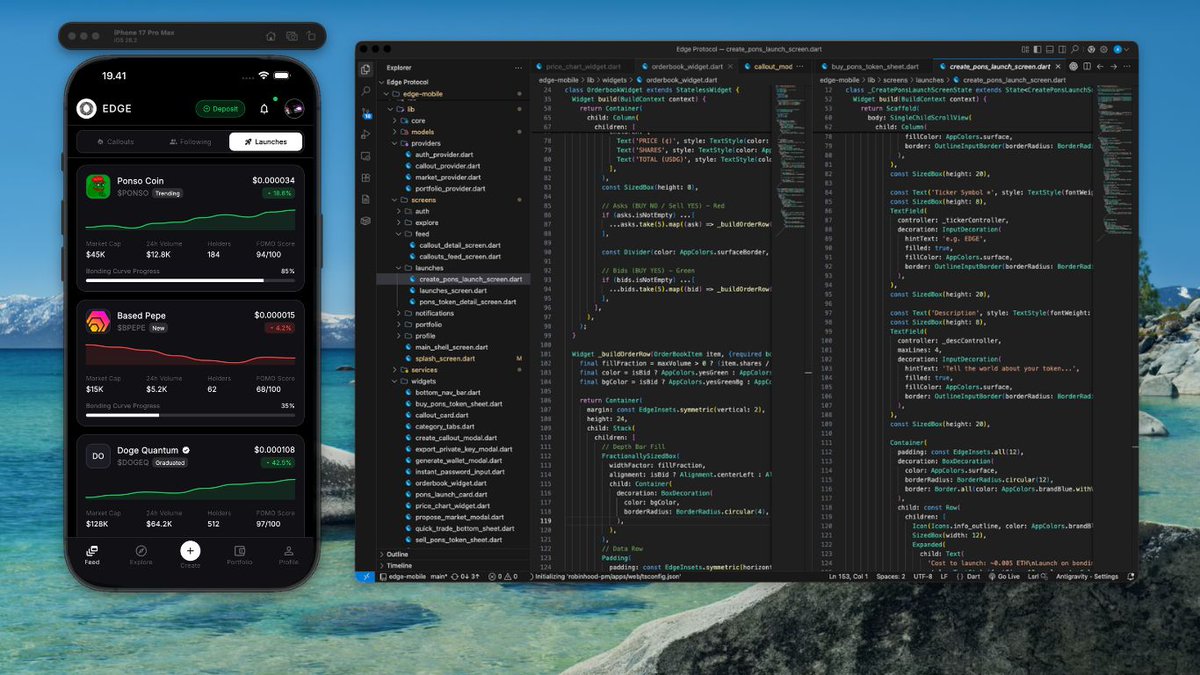Click Go Live in status bar
This screenshot has width=1200, height=675.
[x=1003, y=576]
